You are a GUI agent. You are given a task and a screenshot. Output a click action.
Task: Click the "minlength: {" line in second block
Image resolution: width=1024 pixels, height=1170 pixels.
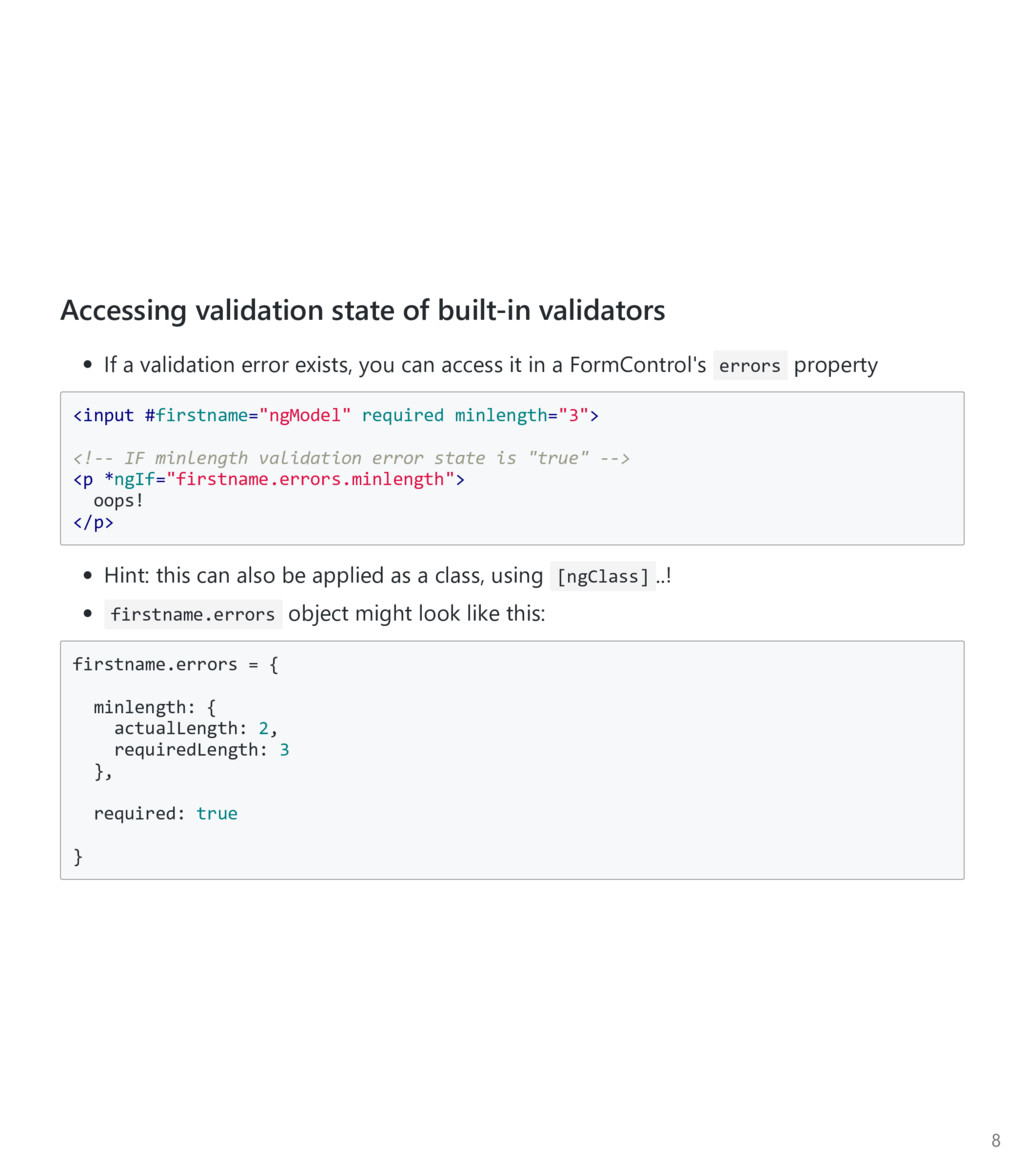(x=154, y=708)
